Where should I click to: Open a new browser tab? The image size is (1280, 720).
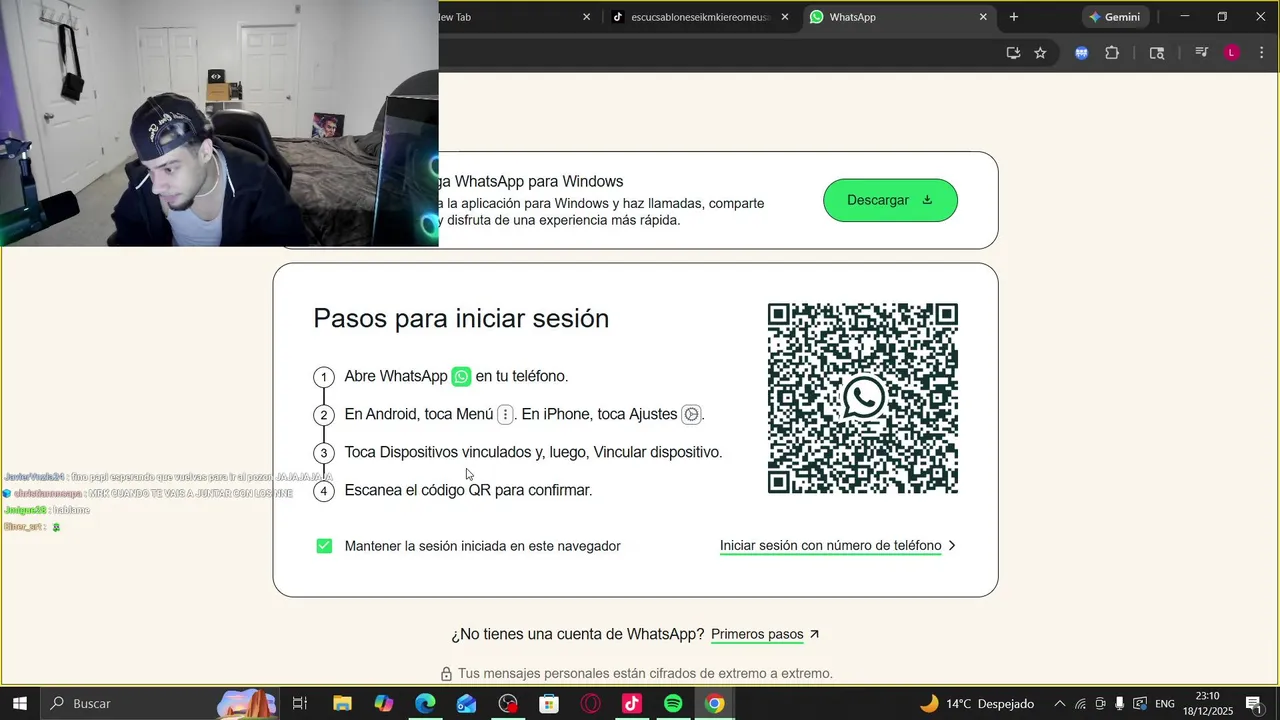(x=1014, y=17)
